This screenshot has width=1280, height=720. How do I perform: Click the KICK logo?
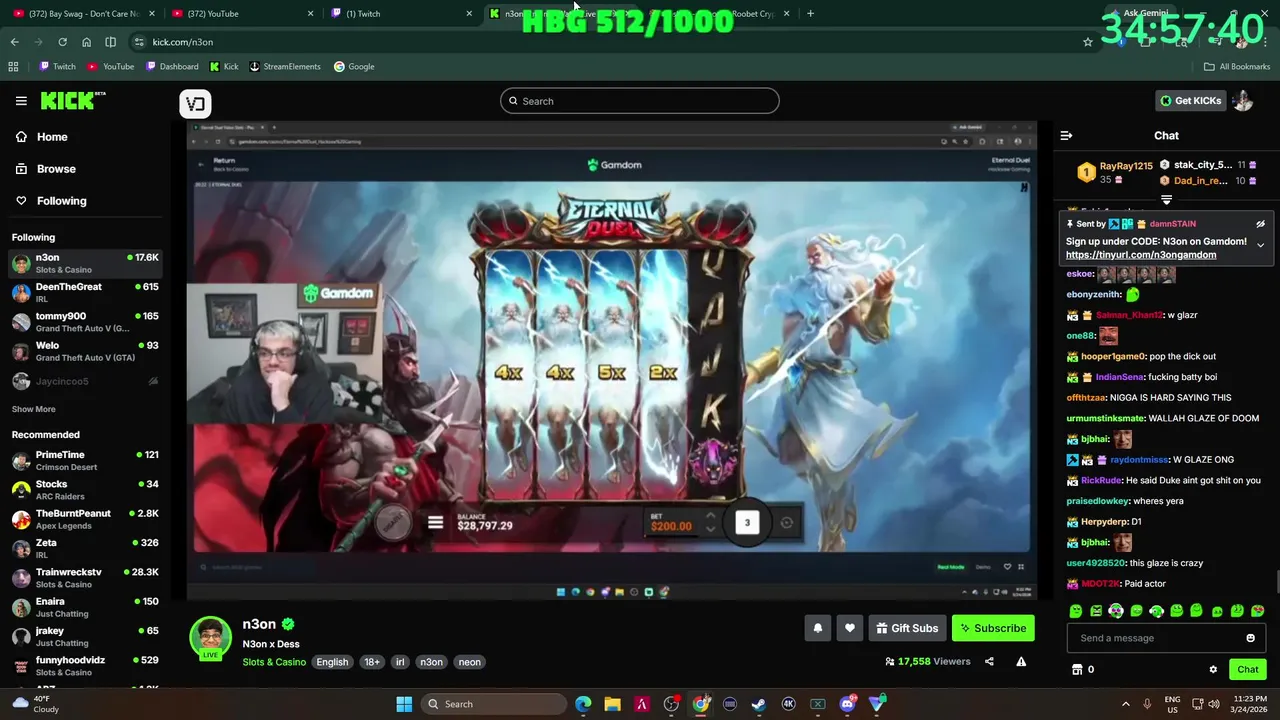click(73, 101)
